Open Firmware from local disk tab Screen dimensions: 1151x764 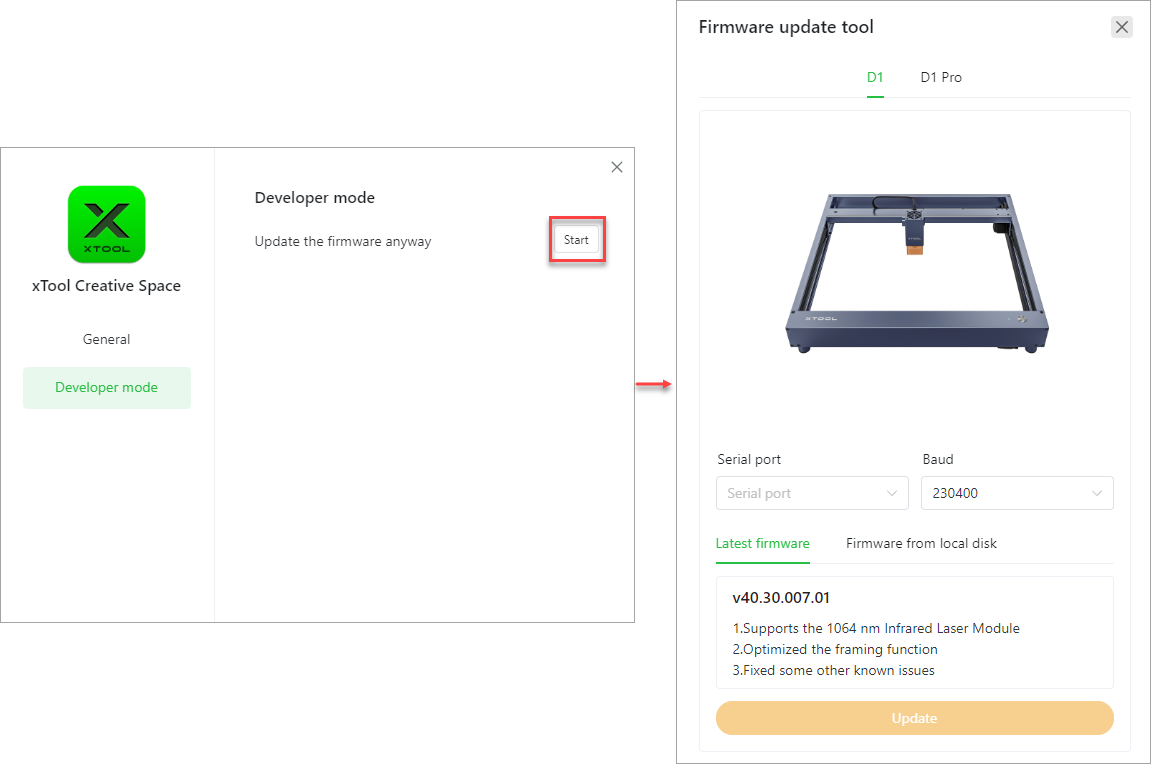click(921, 543)
